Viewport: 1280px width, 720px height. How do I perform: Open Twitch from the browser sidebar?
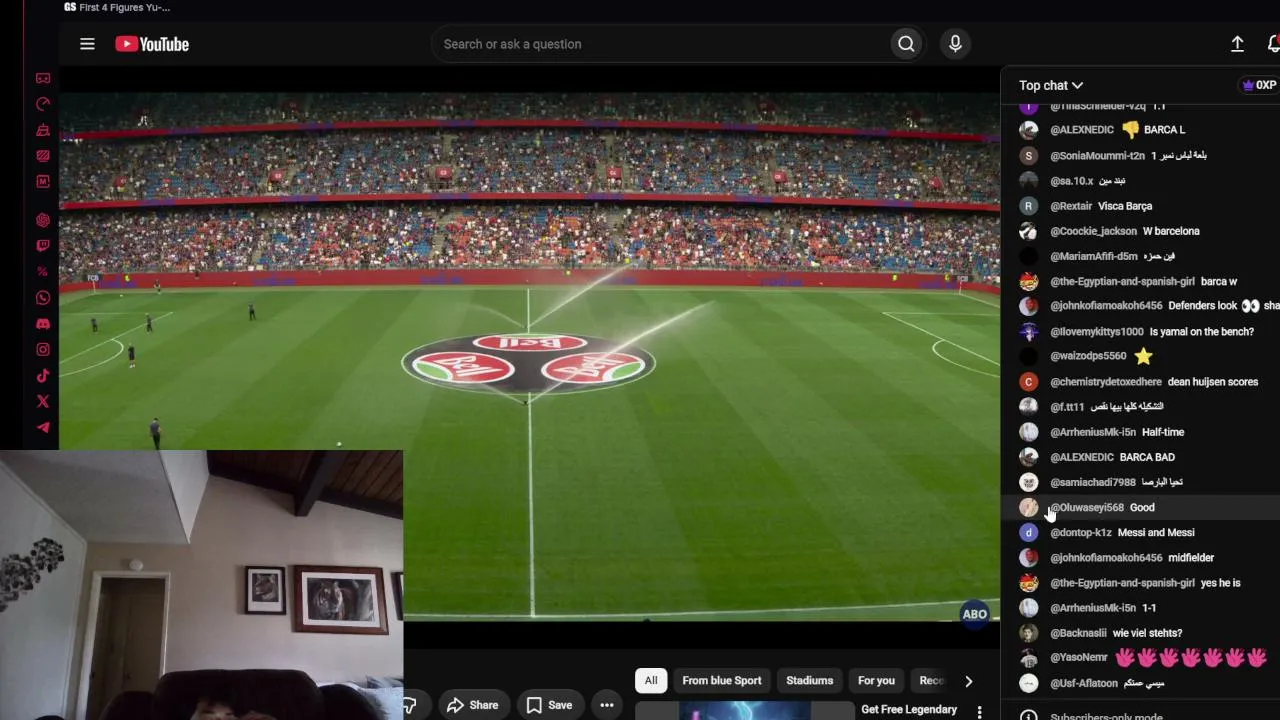point(43,246)
